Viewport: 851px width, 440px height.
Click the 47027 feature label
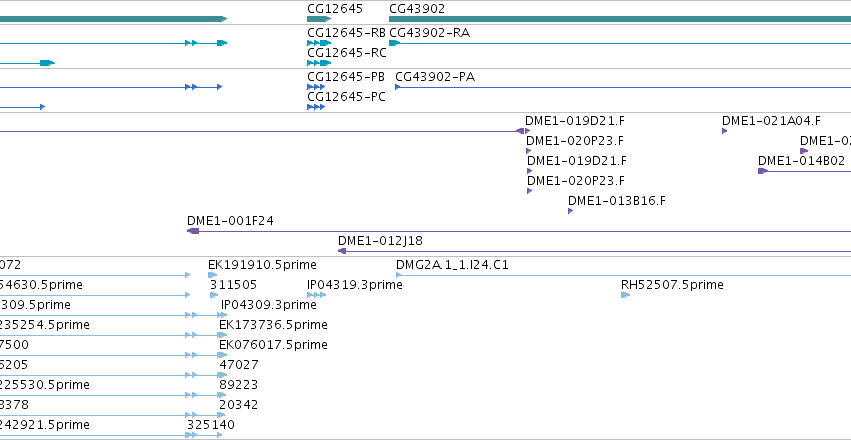coord(239,365)
